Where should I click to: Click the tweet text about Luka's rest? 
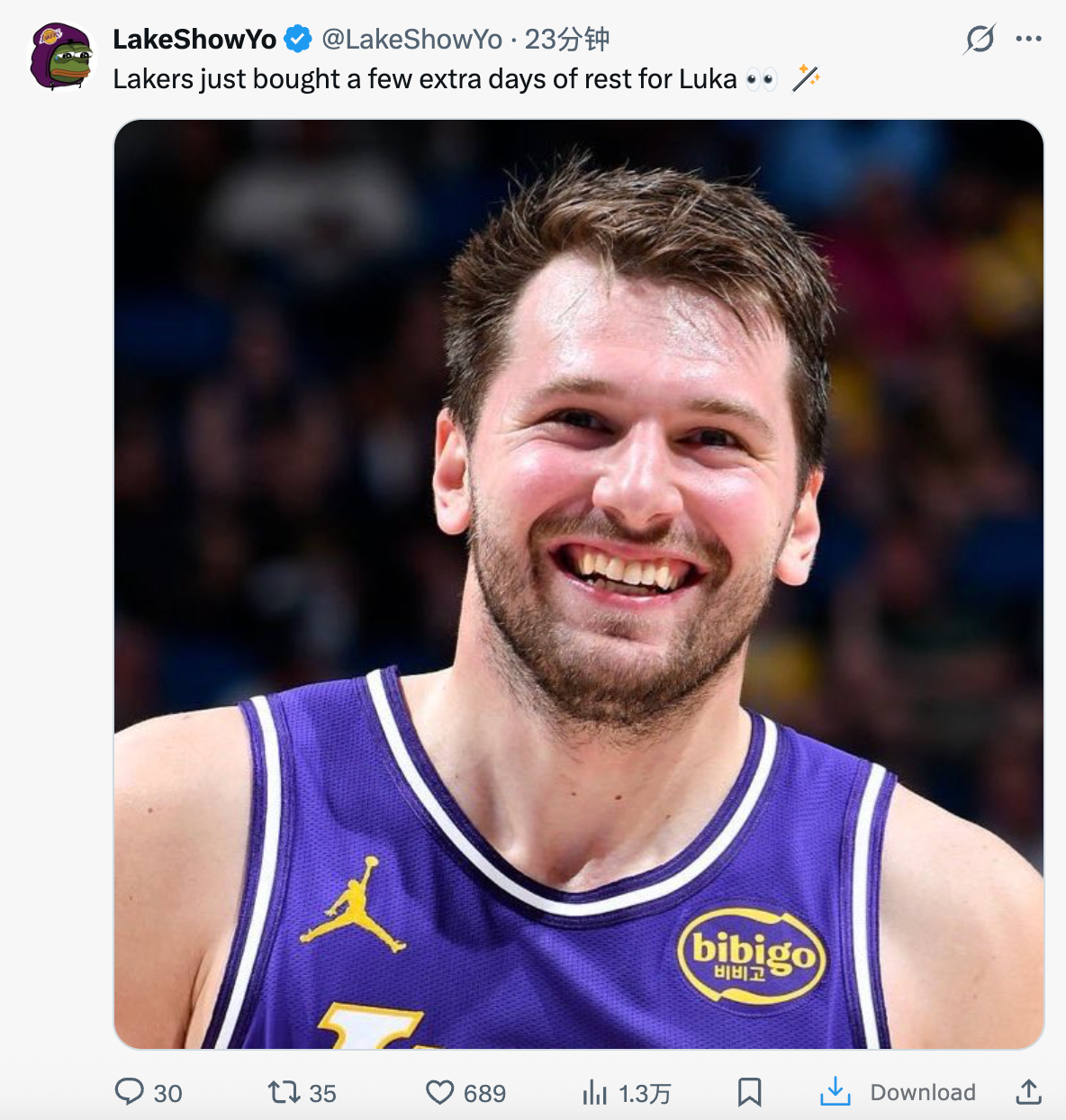[x=424, y=79]
